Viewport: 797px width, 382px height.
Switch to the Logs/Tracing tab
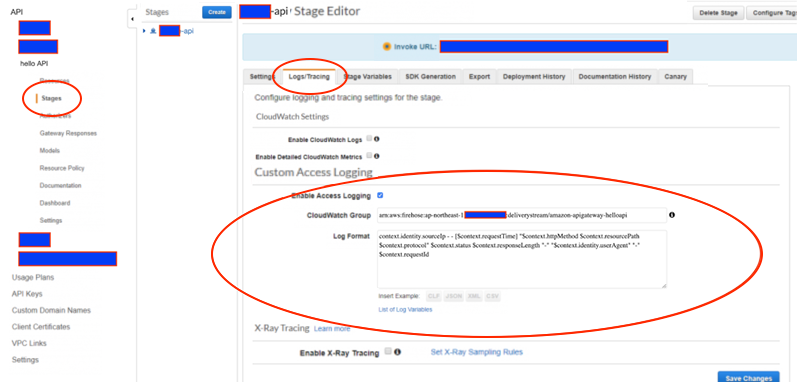click(x=309, y=77)
